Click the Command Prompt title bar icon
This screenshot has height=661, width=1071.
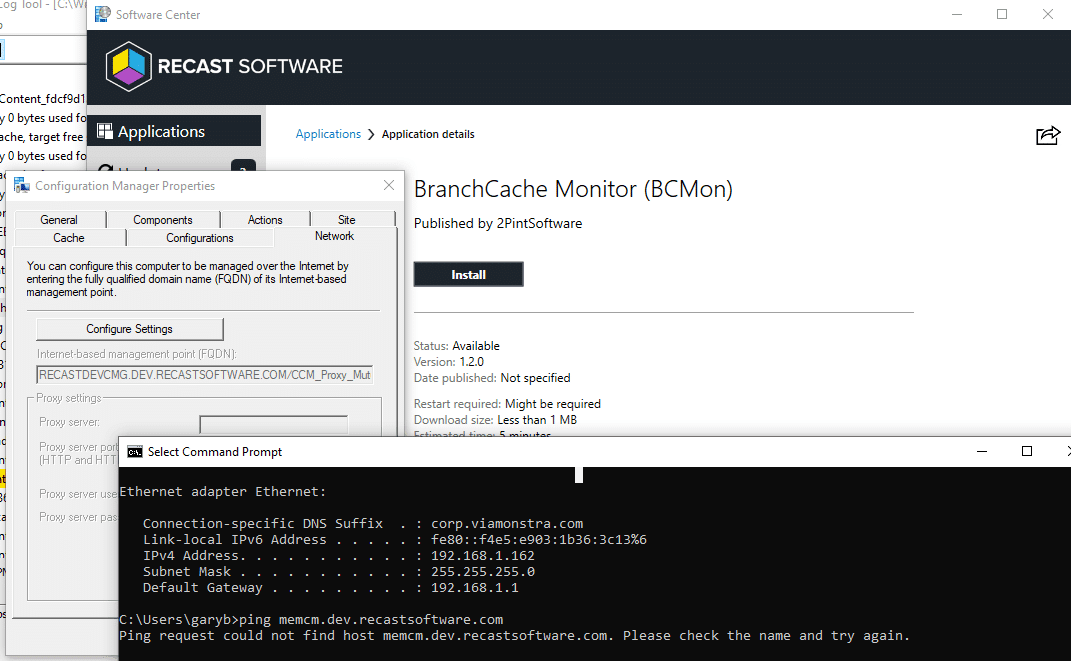click(134, 452)
